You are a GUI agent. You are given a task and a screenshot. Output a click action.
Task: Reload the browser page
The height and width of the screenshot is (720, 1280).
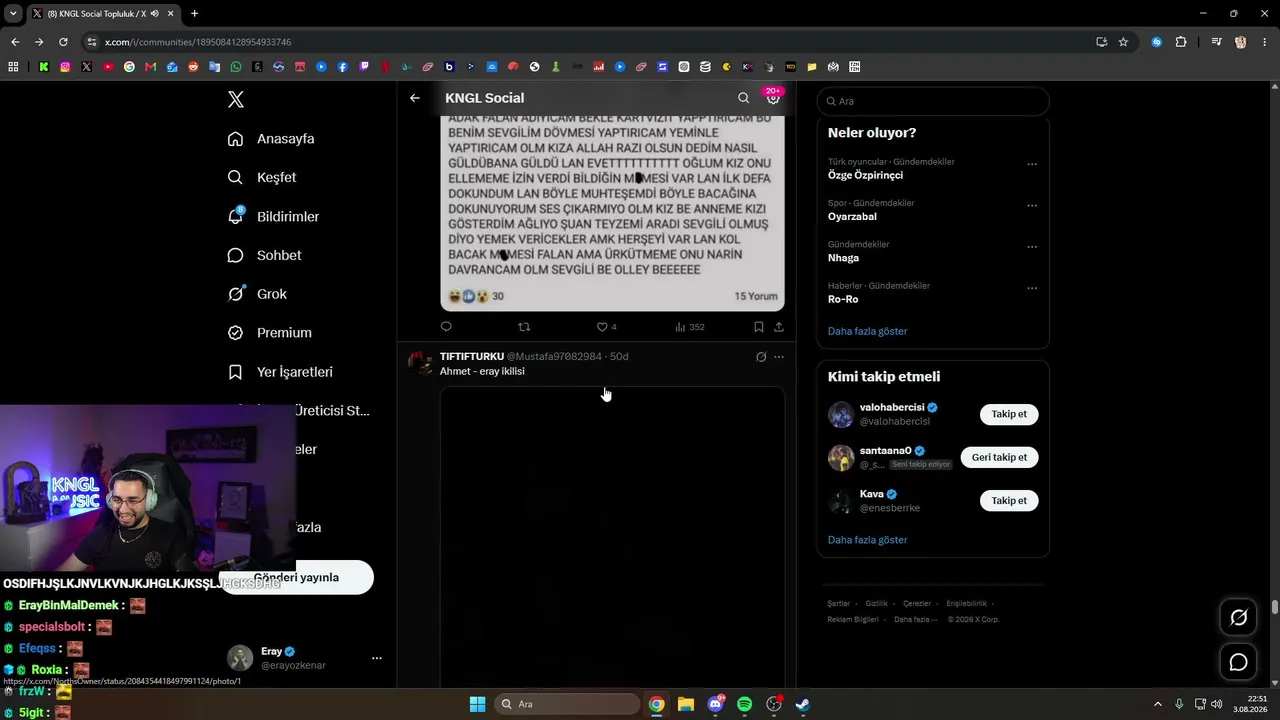pyautogui.click(x=63, y=42)
